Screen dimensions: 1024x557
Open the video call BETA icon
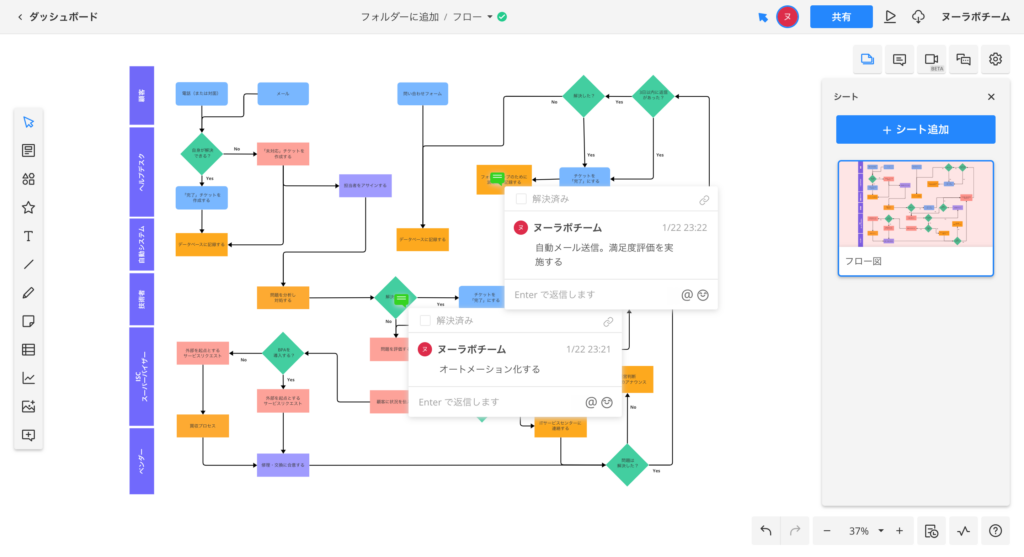tap(932, 60)
